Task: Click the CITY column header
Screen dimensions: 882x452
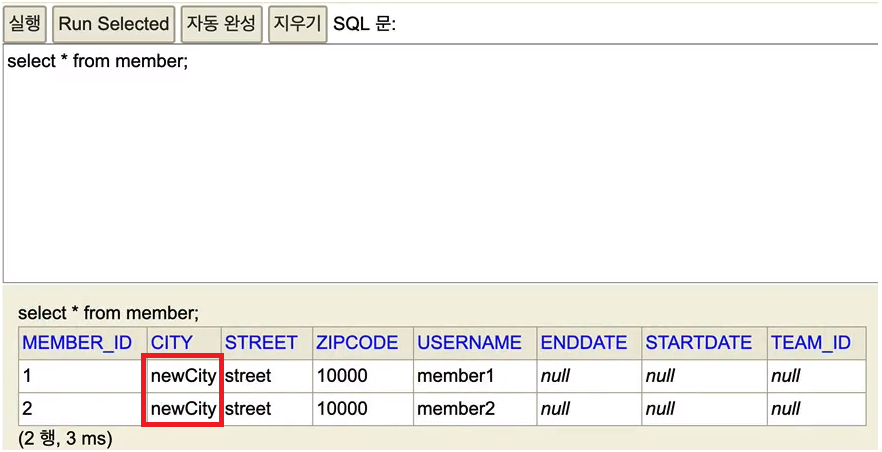Action: click(x=184, y=343)
